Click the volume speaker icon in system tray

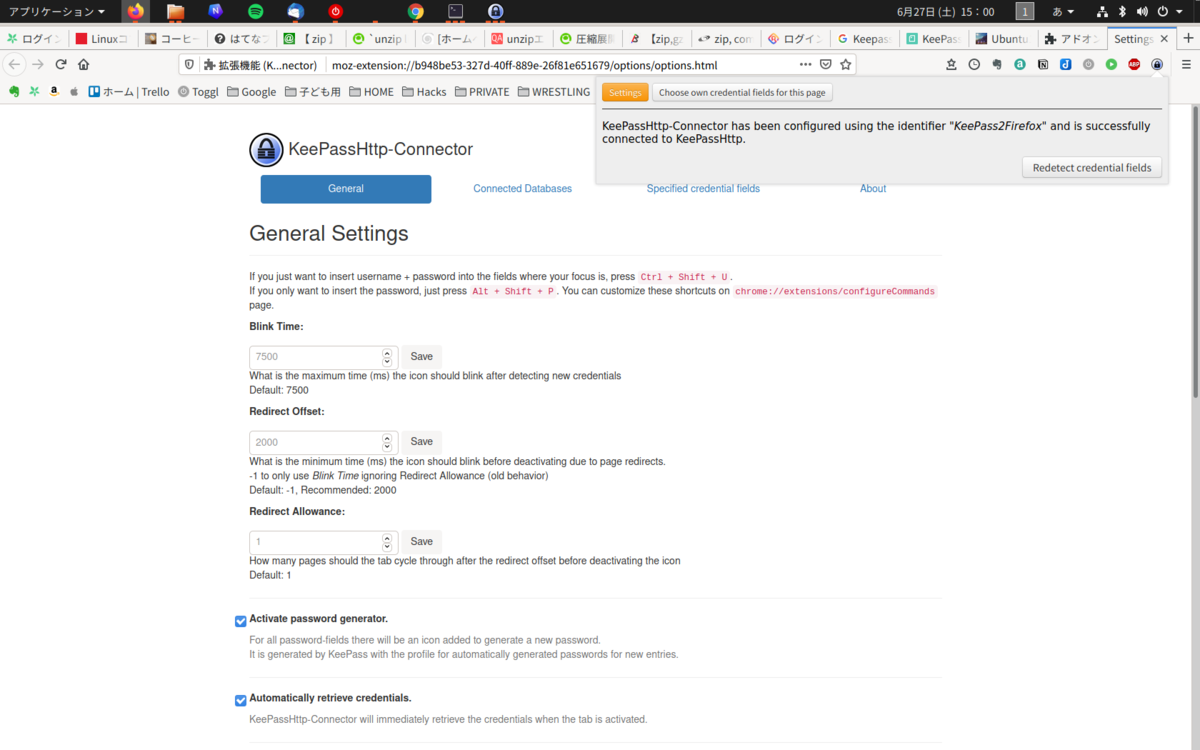pos(1142,12)
